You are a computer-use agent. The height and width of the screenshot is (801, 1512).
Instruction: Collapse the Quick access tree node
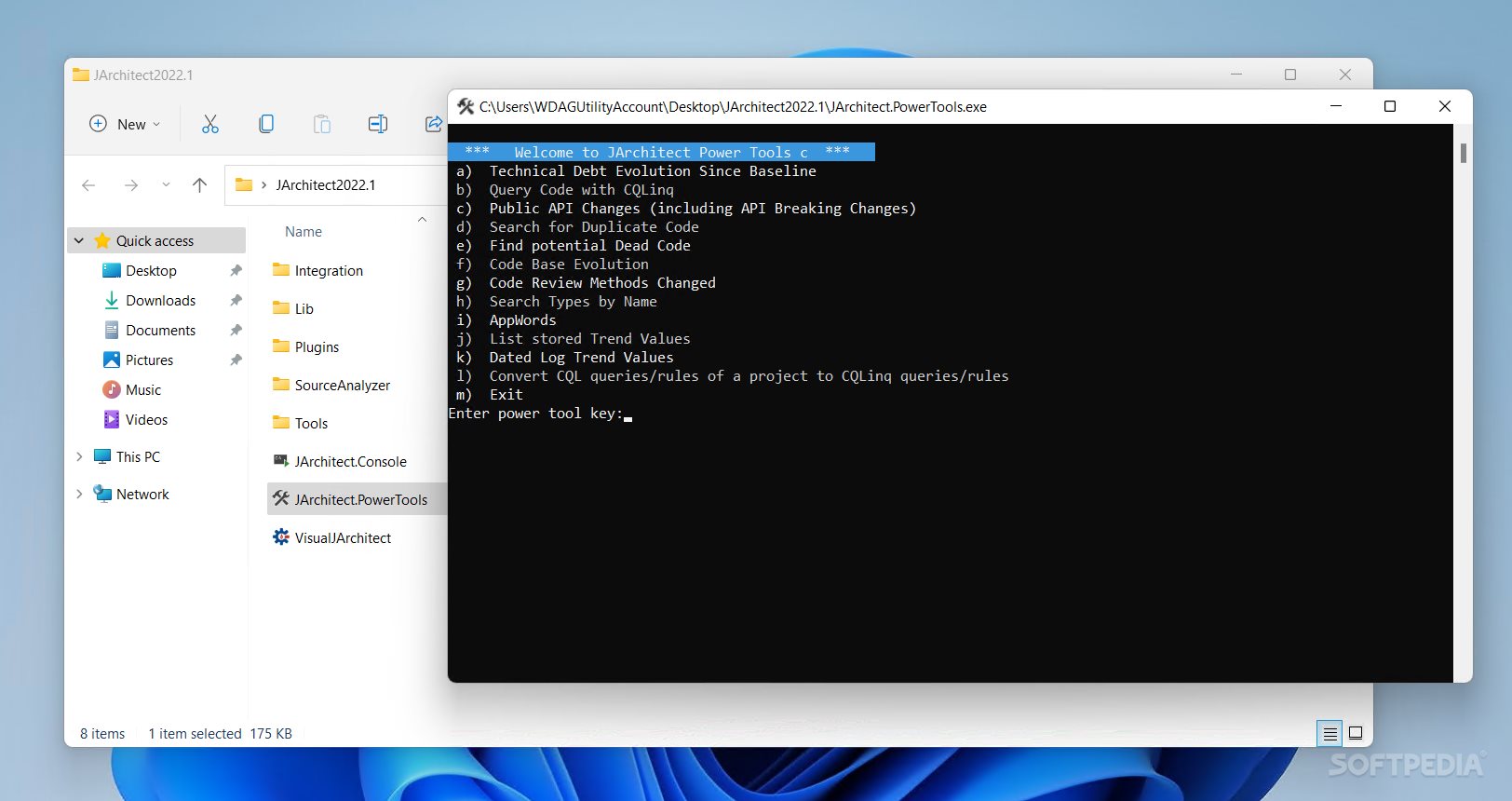pos(79,240)
